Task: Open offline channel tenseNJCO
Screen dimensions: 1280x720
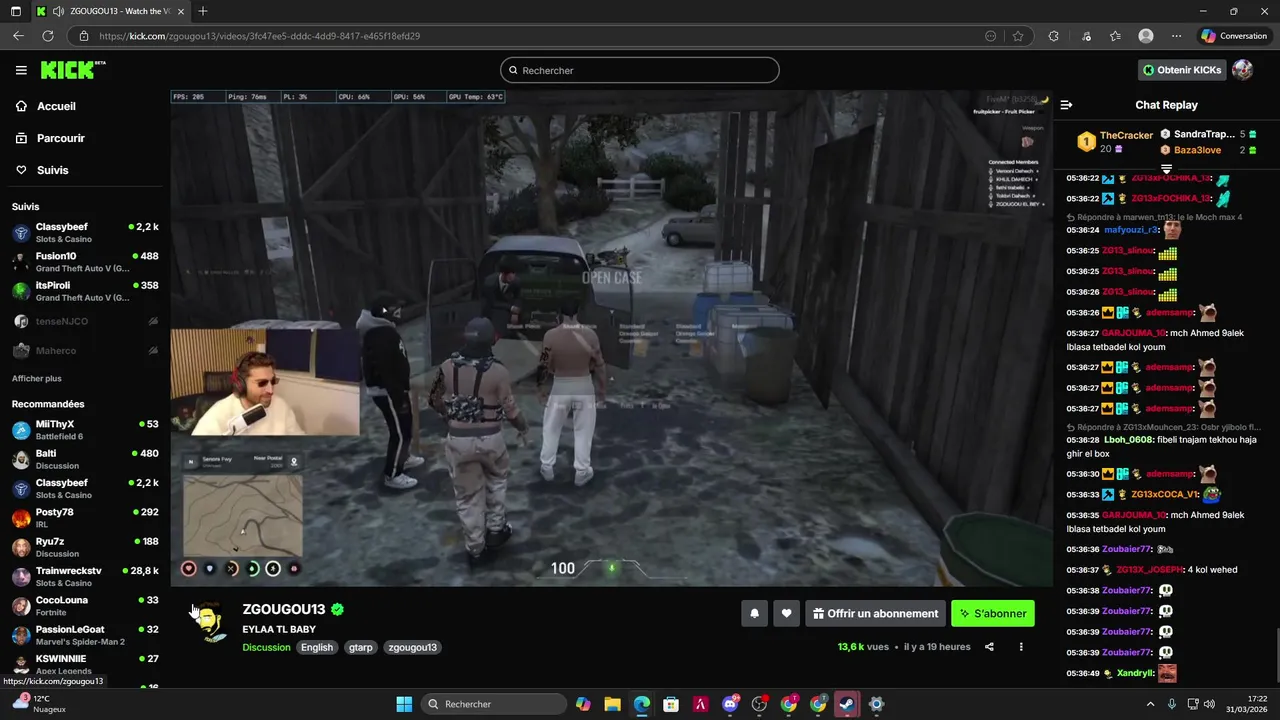Action: pyautogui.click(x=85, y=321)
